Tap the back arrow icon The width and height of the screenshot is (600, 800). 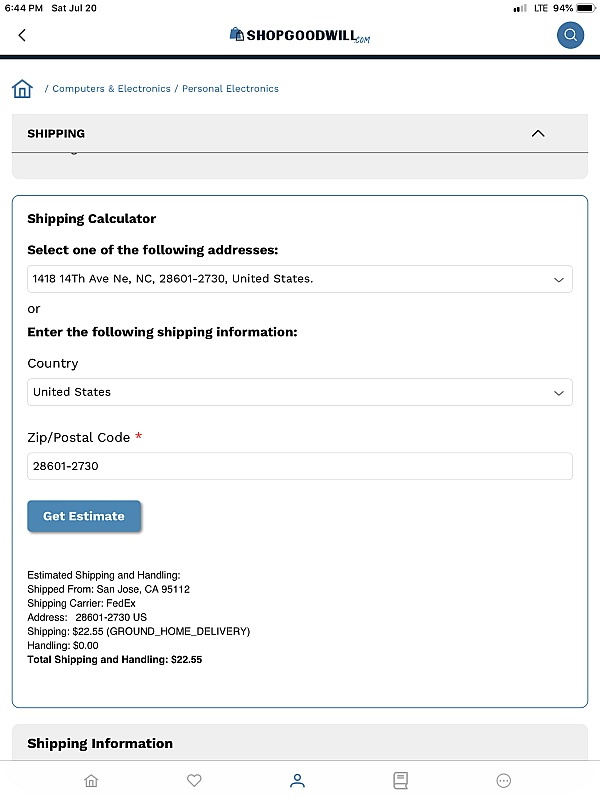22,35
